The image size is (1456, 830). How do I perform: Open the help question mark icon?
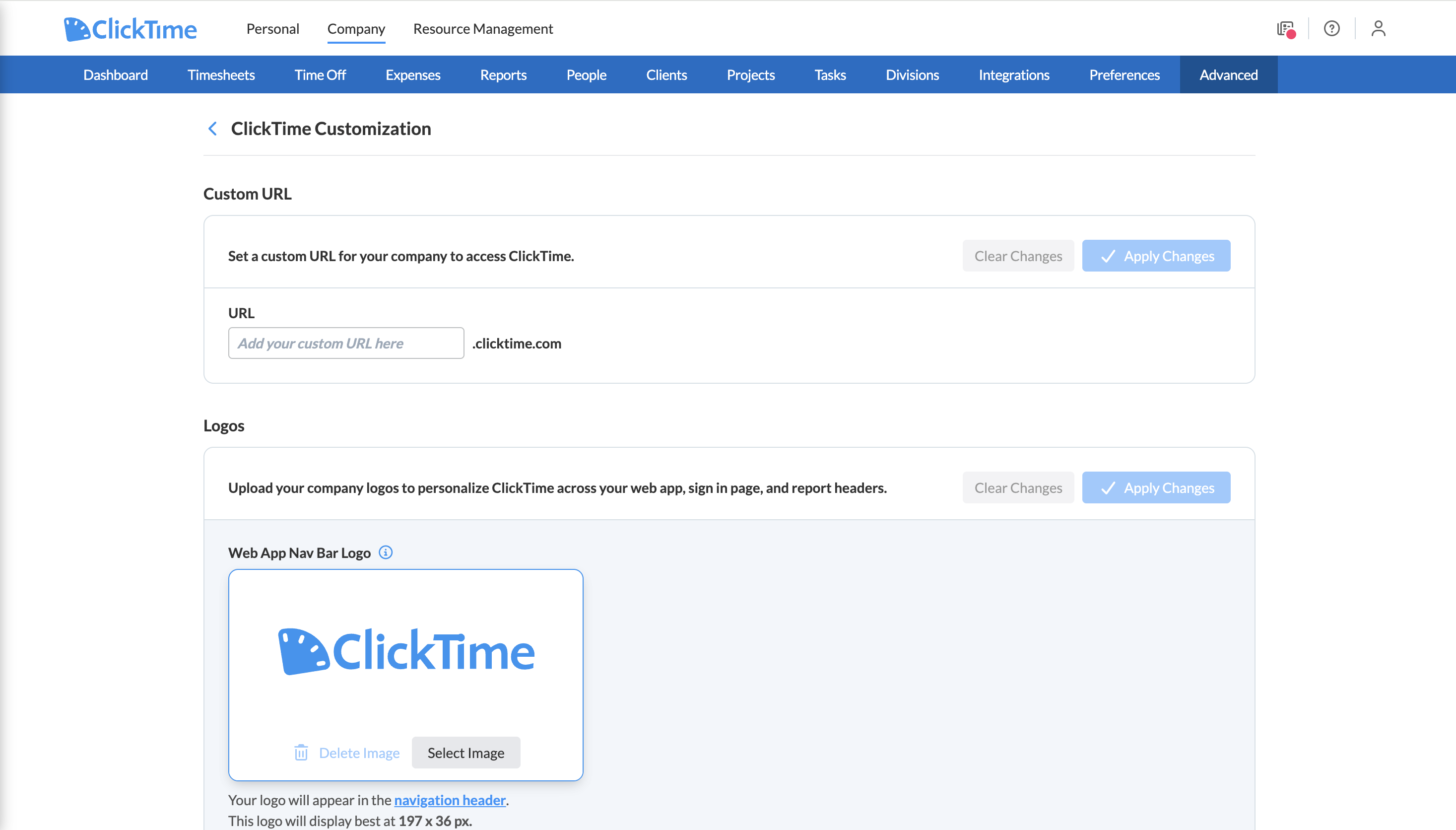click(1331, 28)
